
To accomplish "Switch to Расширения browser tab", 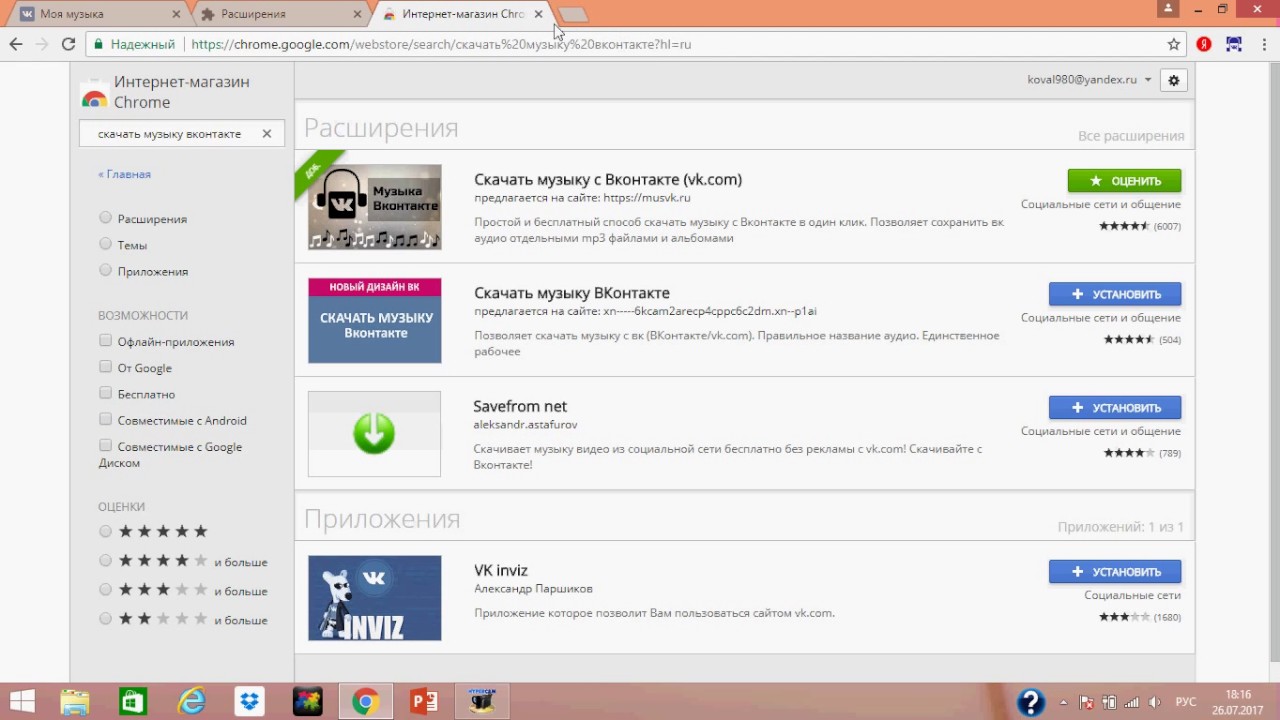I will coord(278,14).
